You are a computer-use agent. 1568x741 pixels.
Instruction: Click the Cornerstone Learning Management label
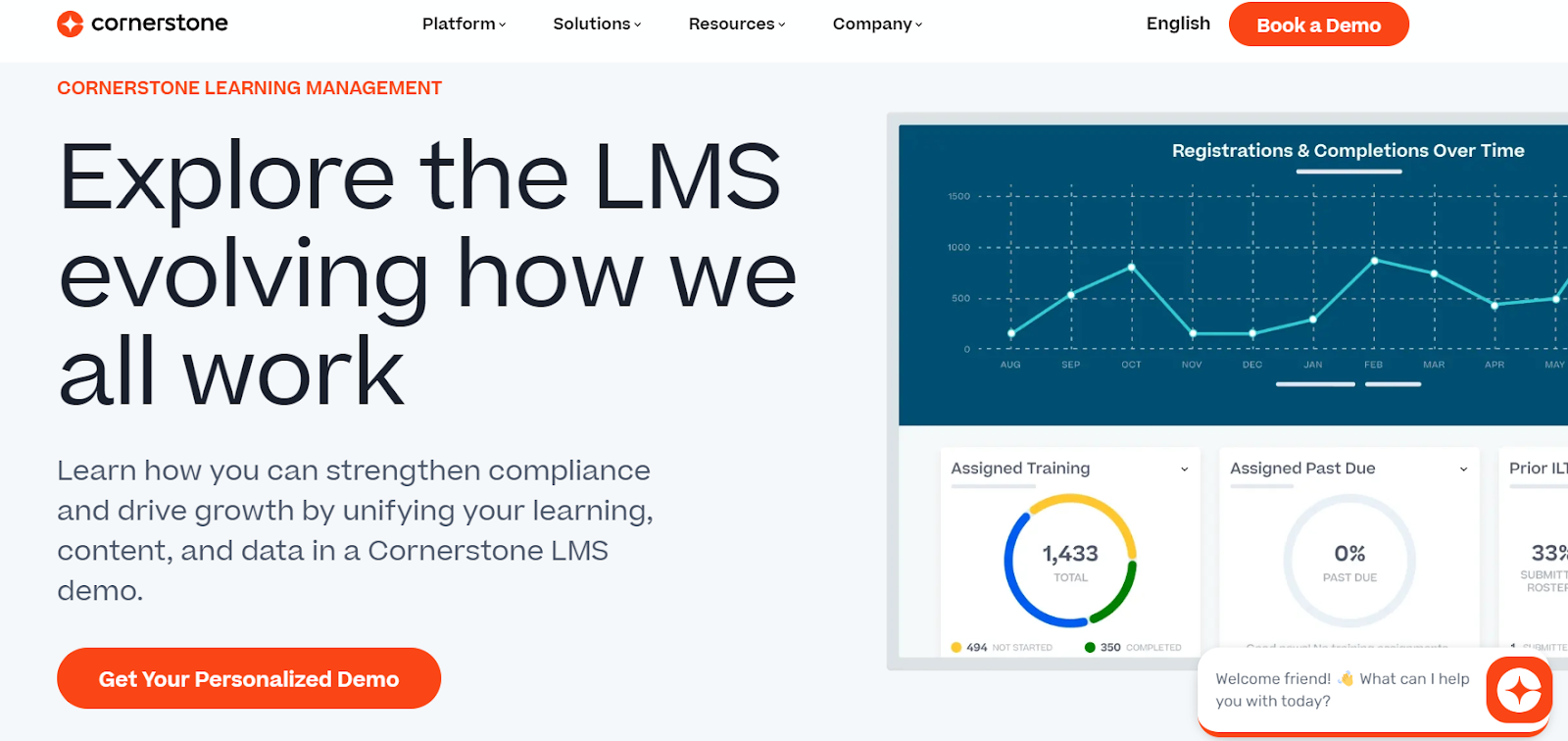pyautogui.click(x=249, y=88)
